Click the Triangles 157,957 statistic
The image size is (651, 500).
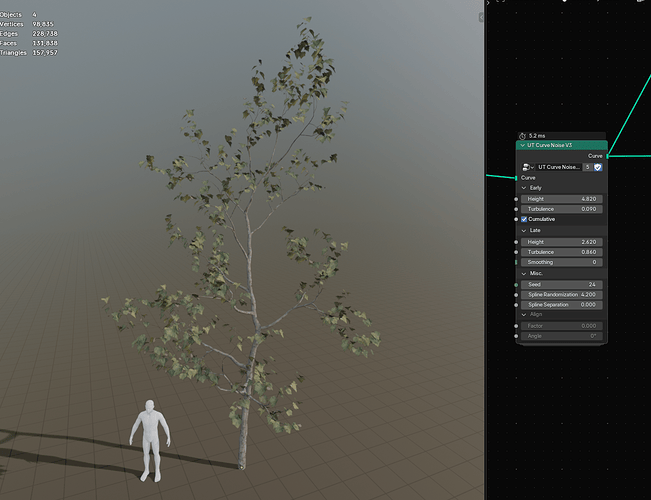(28, 53)
